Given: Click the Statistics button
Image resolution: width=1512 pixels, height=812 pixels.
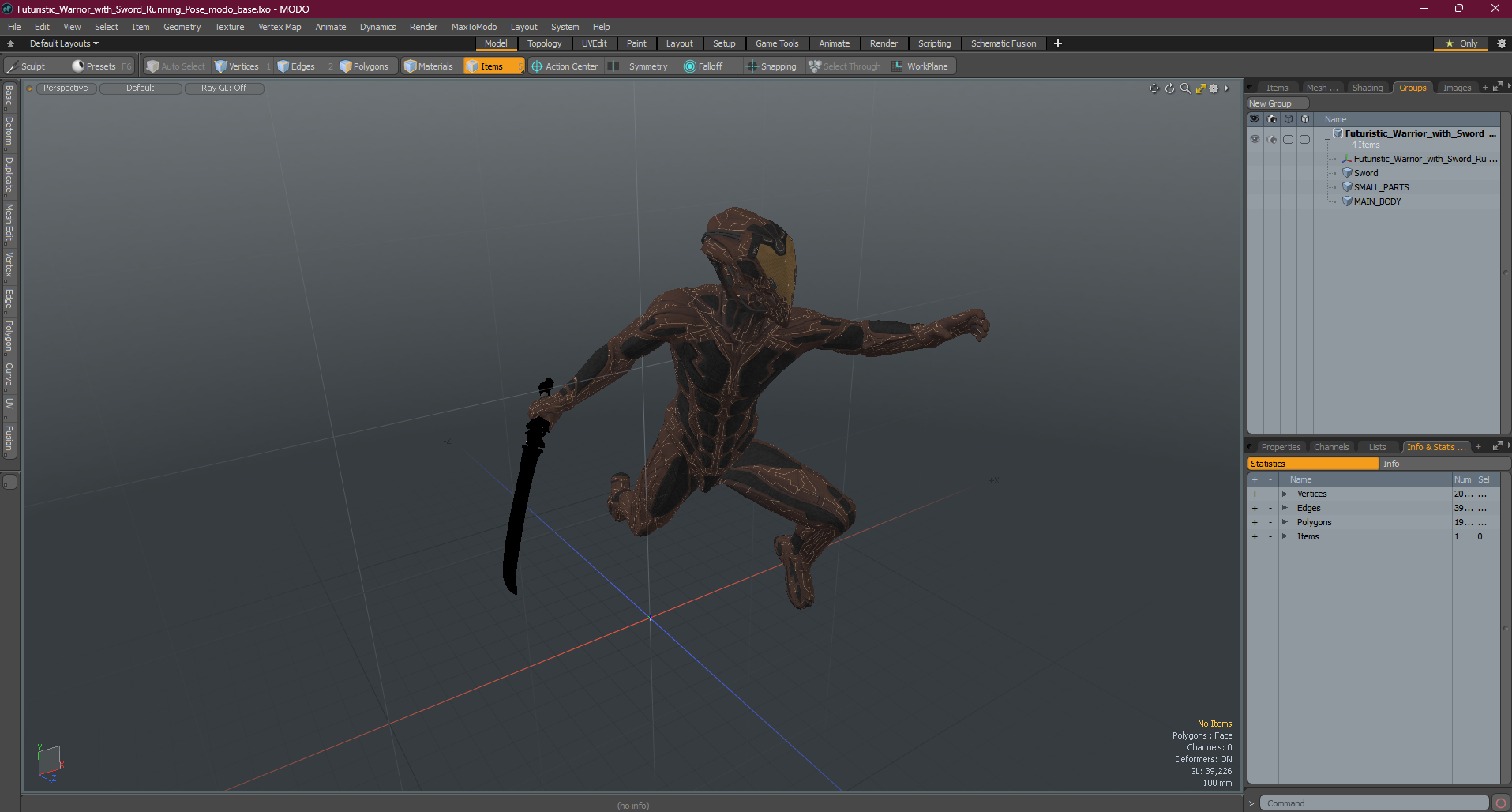Looking at the screenshot, I should point(1313,464).
